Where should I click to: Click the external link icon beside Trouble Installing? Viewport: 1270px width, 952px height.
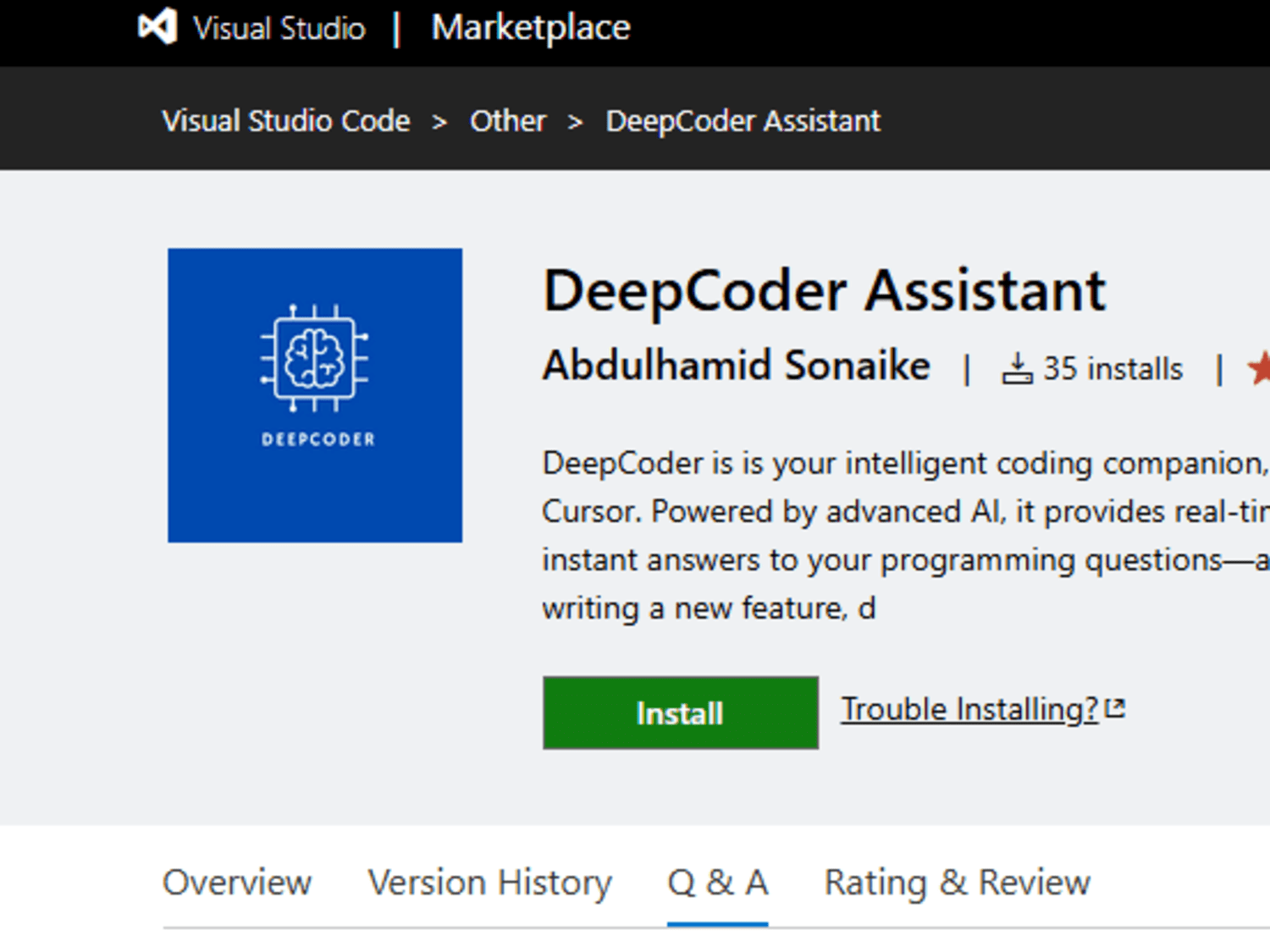(1115, 708)
